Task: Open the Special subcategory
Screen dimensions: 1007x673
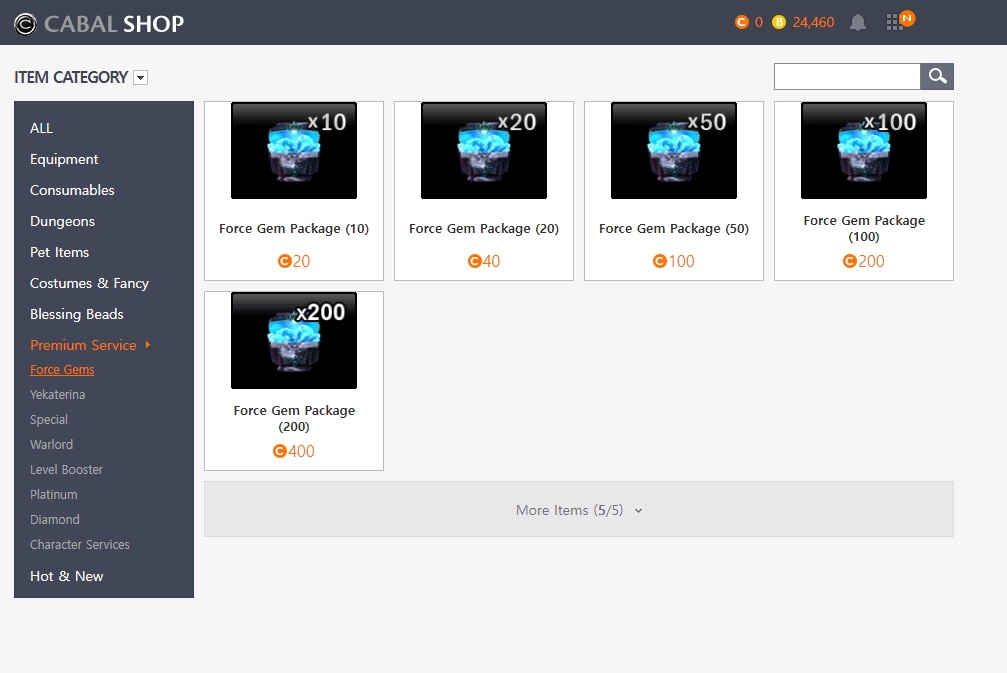Action: tap(48, 419)
